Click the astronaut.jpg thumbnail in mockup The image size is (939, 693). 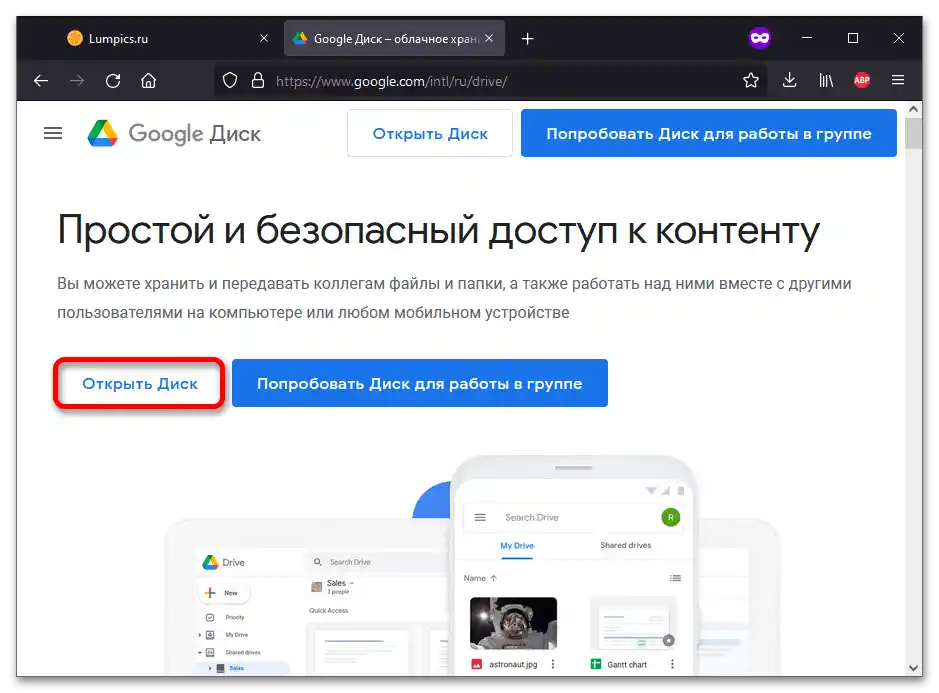click(x=513, y=623)
